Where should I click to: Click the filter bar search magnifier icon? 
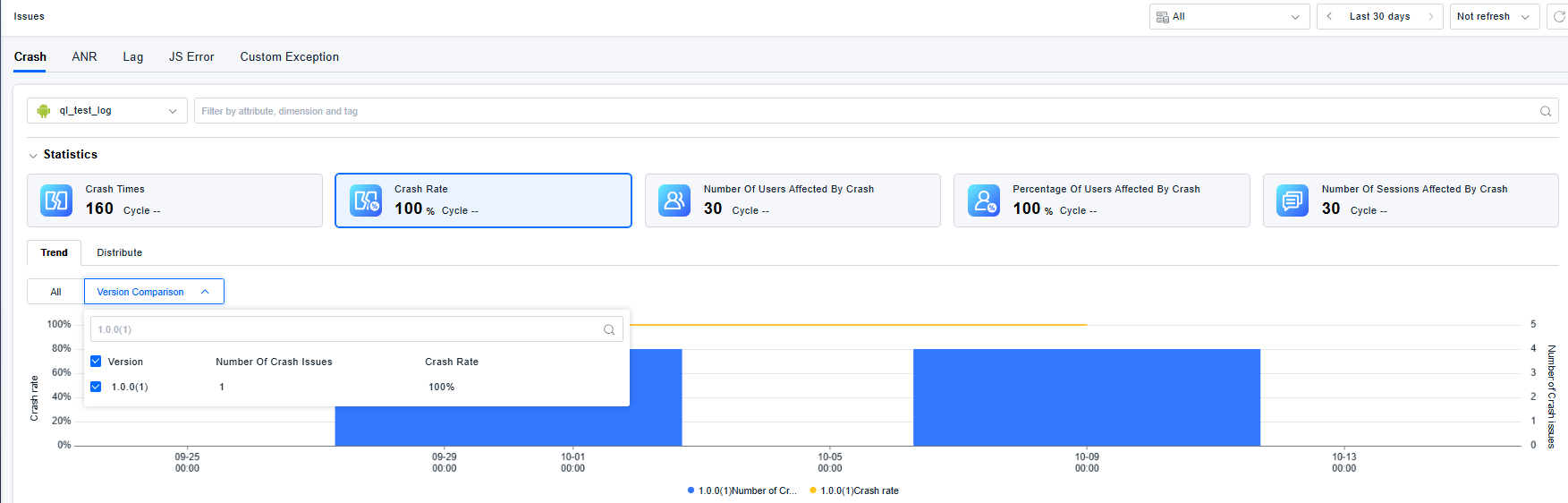[1545, 112]
